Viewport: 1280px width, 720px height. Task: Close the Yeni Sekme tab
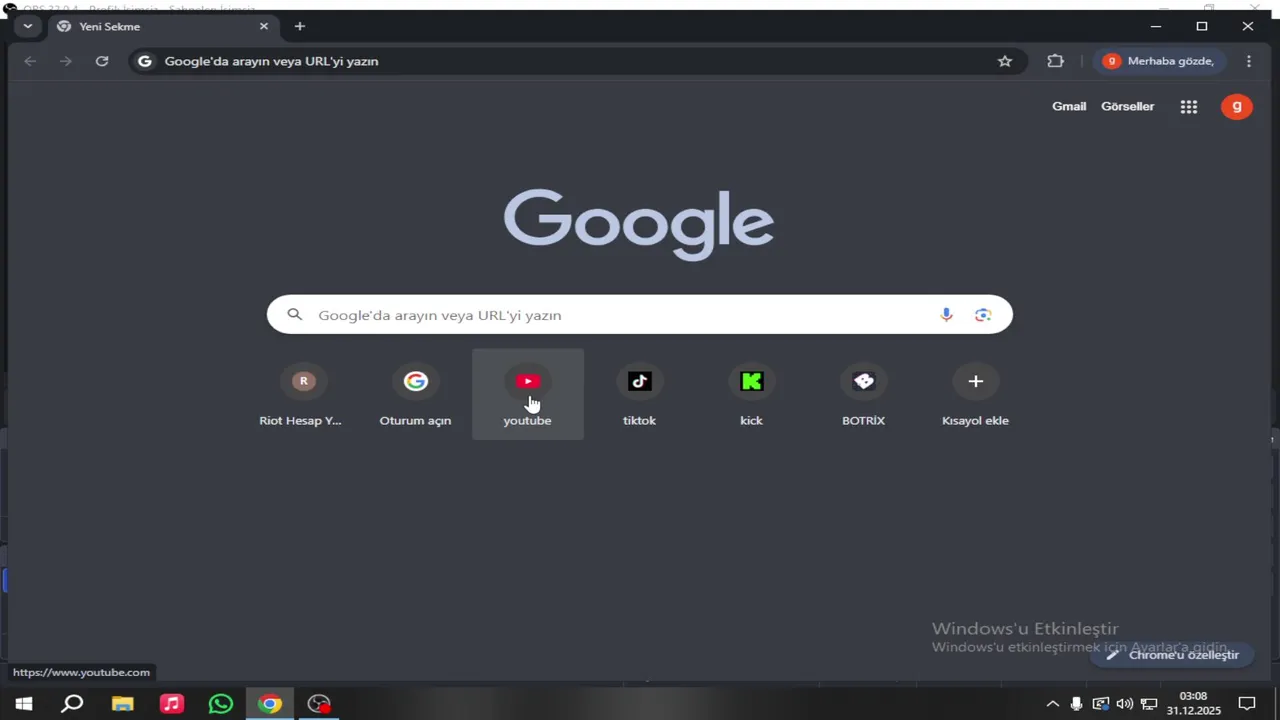[264, 26]
